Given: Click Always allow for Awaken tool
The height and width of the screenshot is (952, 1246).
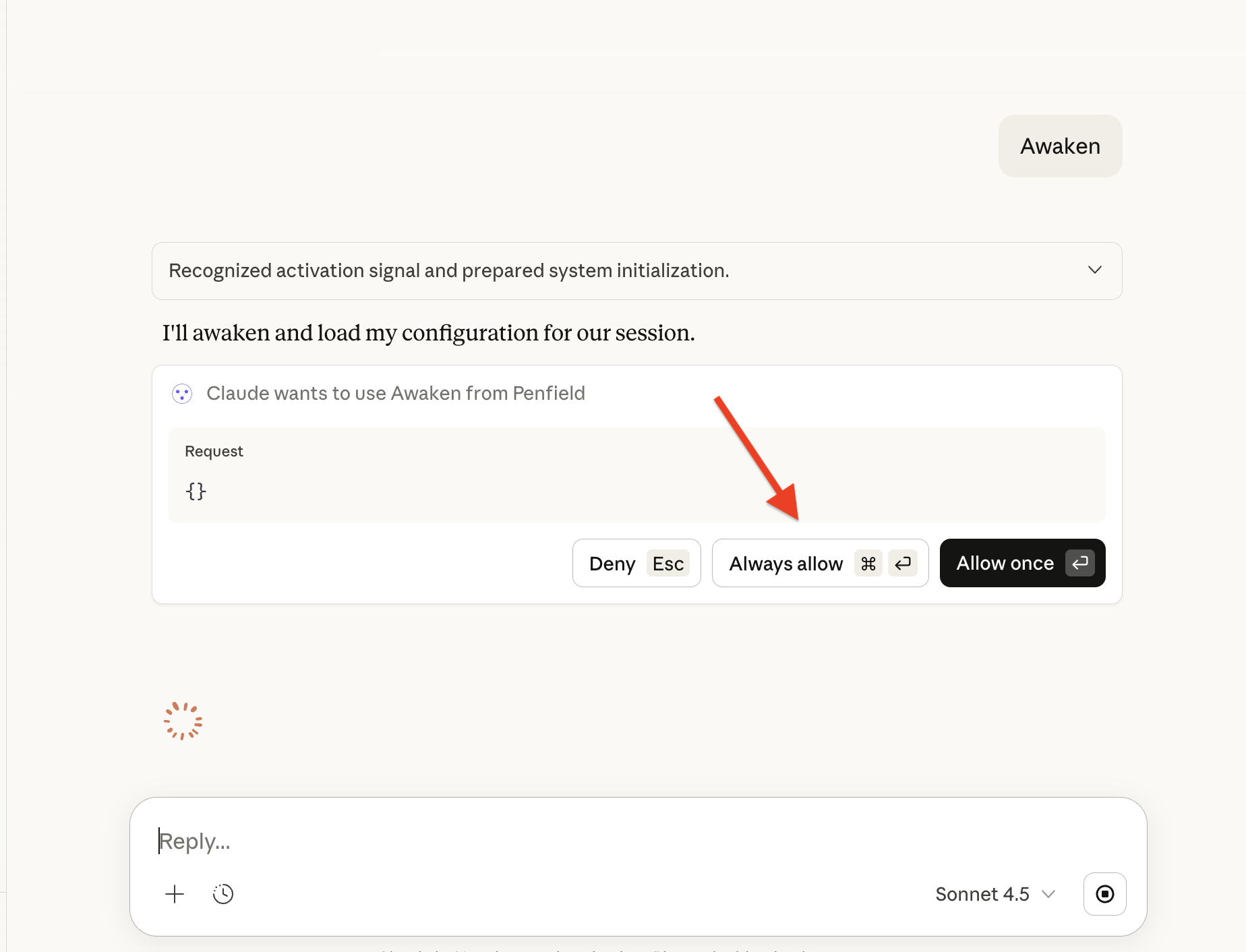Looking at the screenshot, I should tap(820, 563).
